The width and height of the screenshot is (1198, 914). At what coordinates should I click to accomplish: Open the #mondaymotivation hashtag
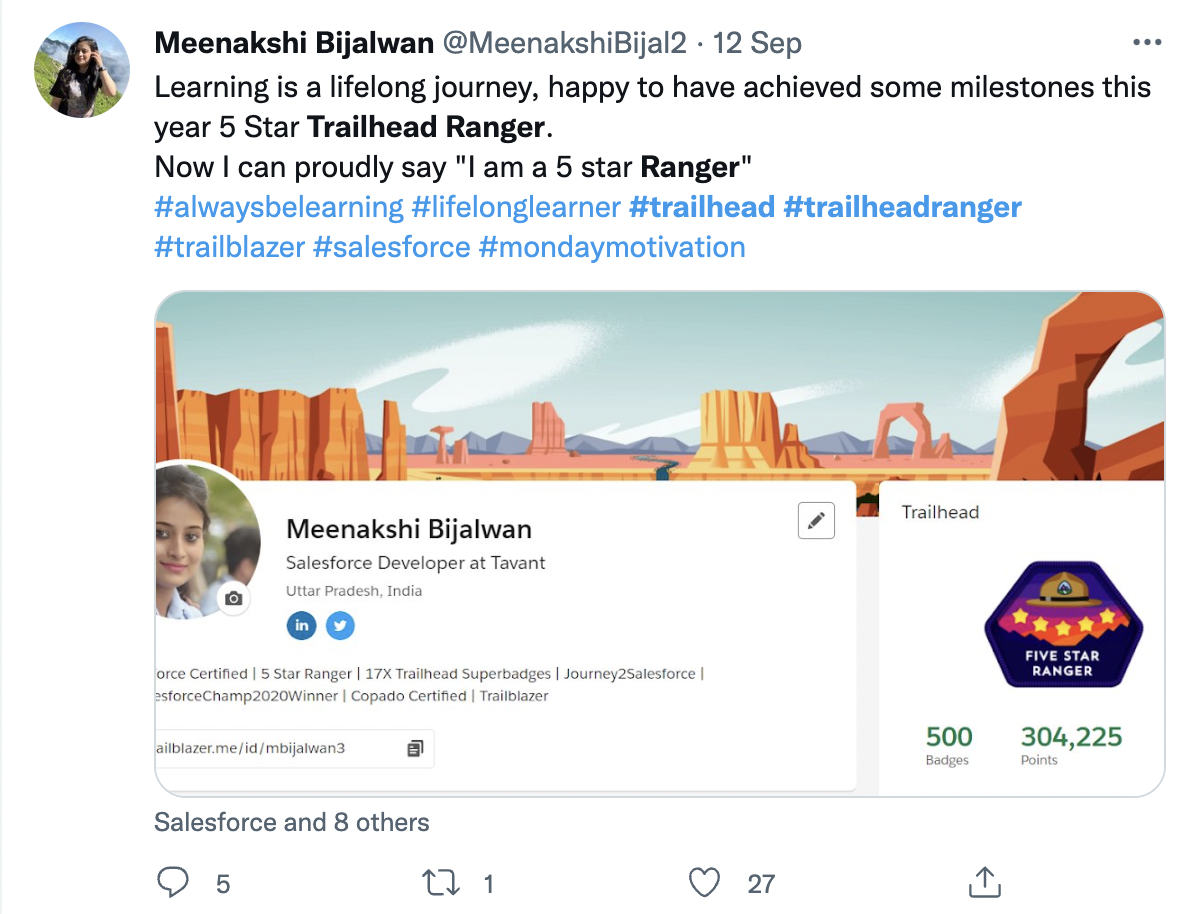[x=612, y=248]
